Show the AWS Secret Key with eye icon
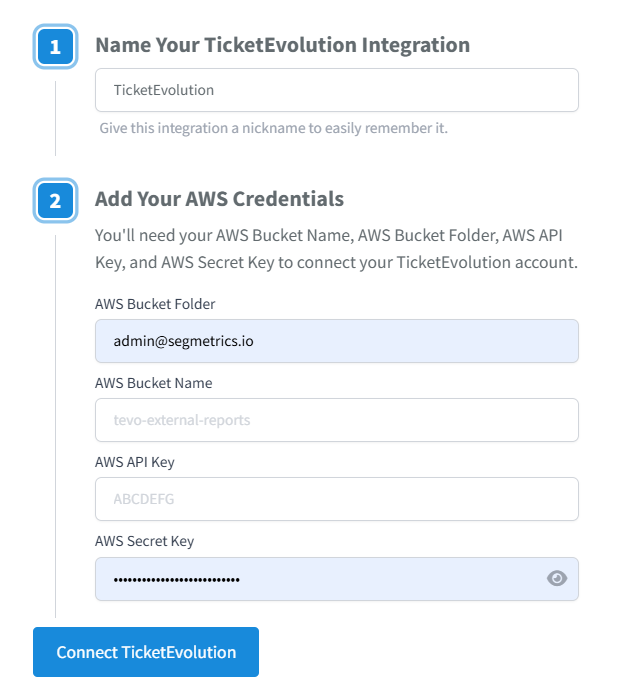Screen dimensions: 632x694 (557, 578)
